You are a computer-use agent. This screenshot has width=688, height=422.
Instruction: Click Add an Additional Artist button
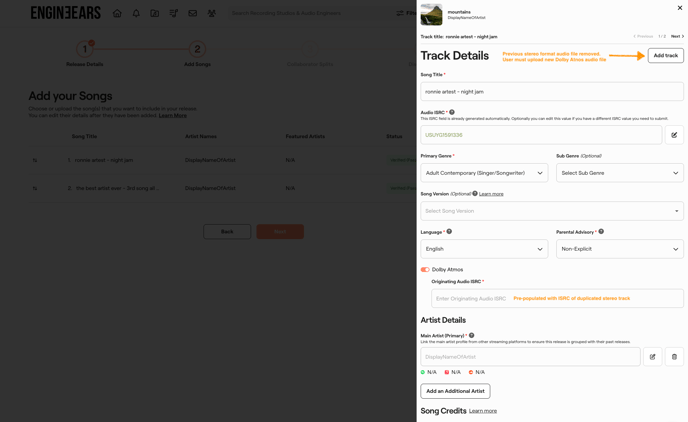click(x=455, y=391)
